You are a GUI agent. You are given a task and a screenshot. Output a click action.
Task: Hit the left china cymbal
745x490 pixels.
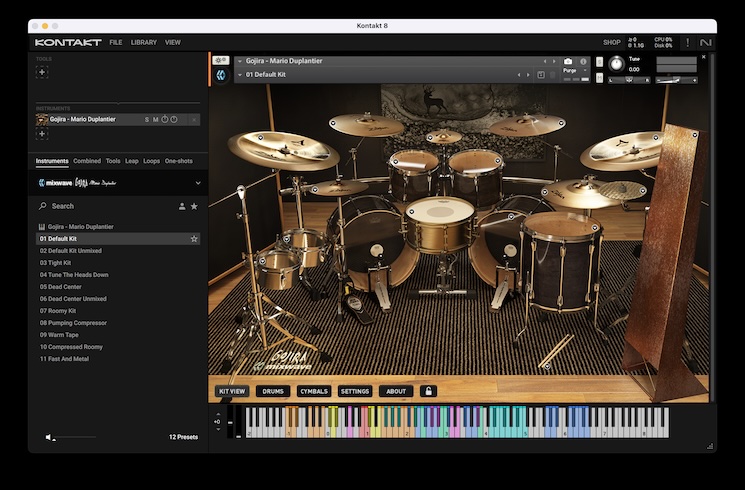pos(284,151)
